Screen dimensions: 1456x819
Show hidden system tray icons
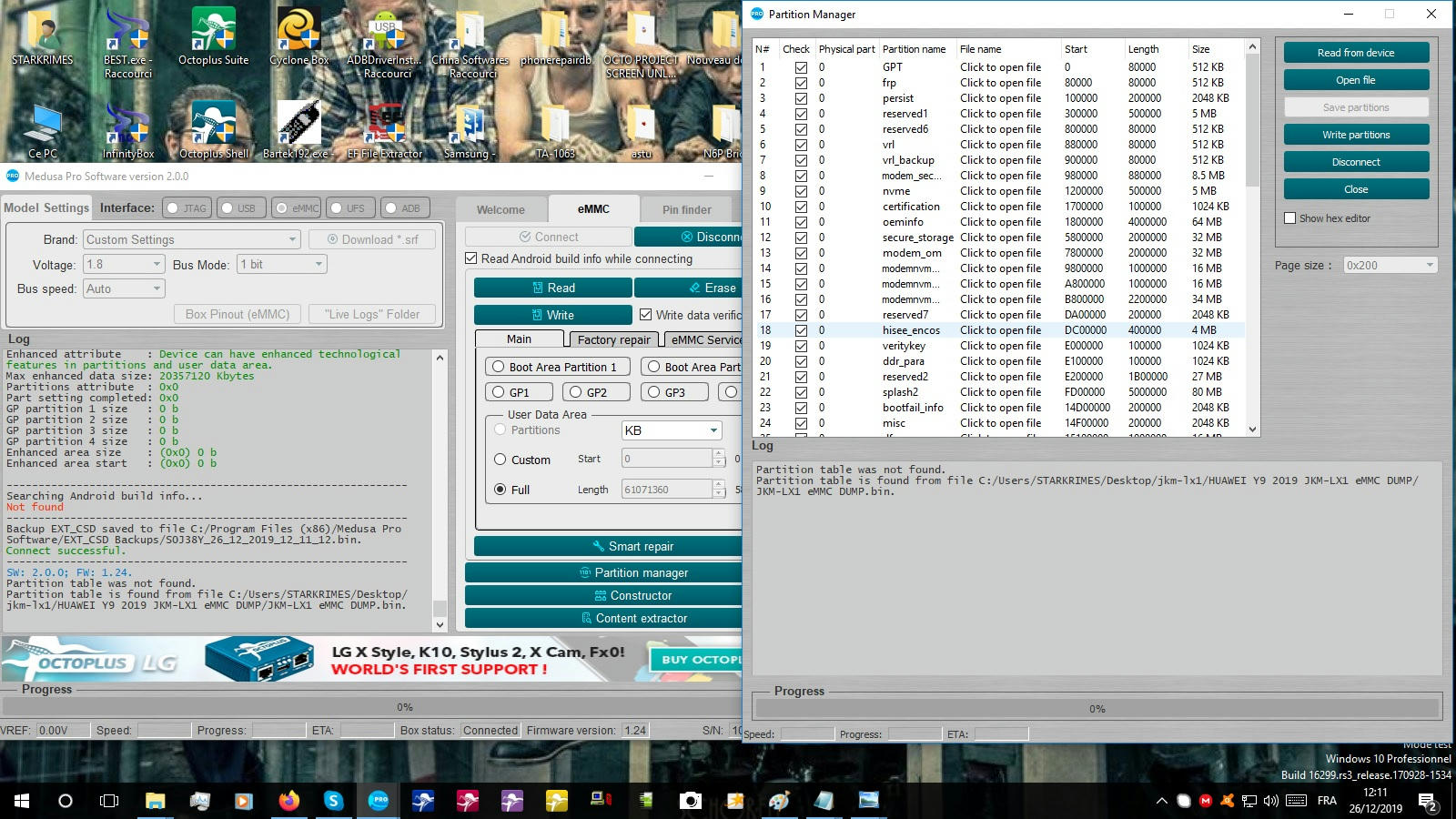coord(1161,801)
